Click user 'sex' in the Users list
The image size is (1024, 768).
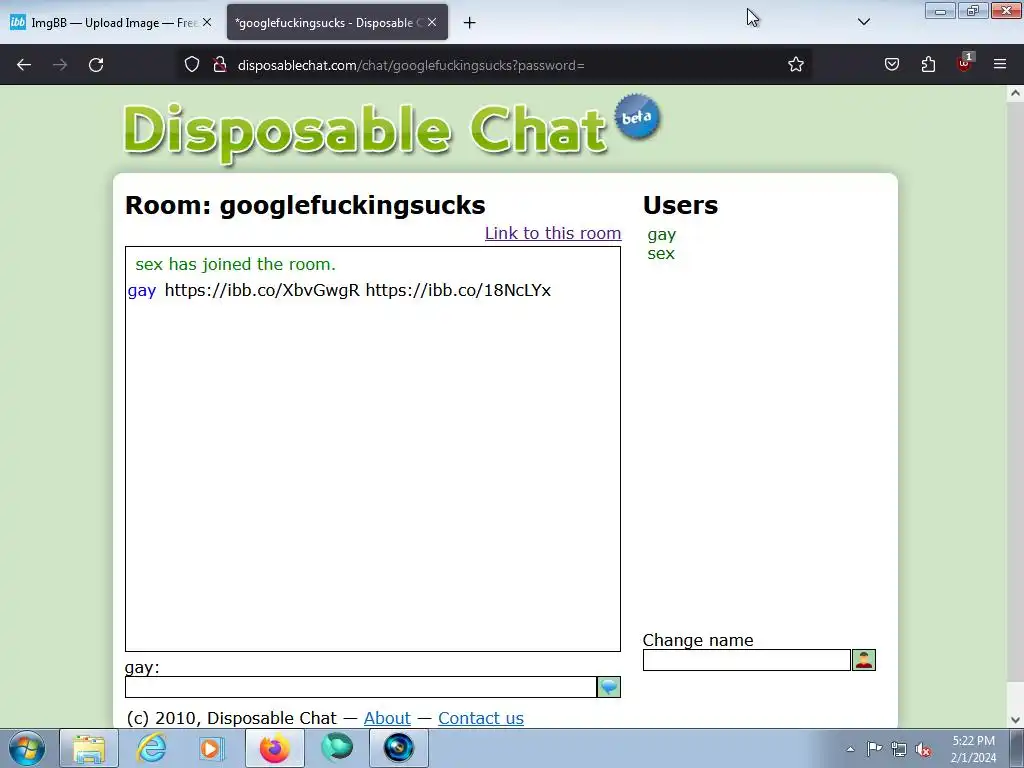(x=661, y=253)
